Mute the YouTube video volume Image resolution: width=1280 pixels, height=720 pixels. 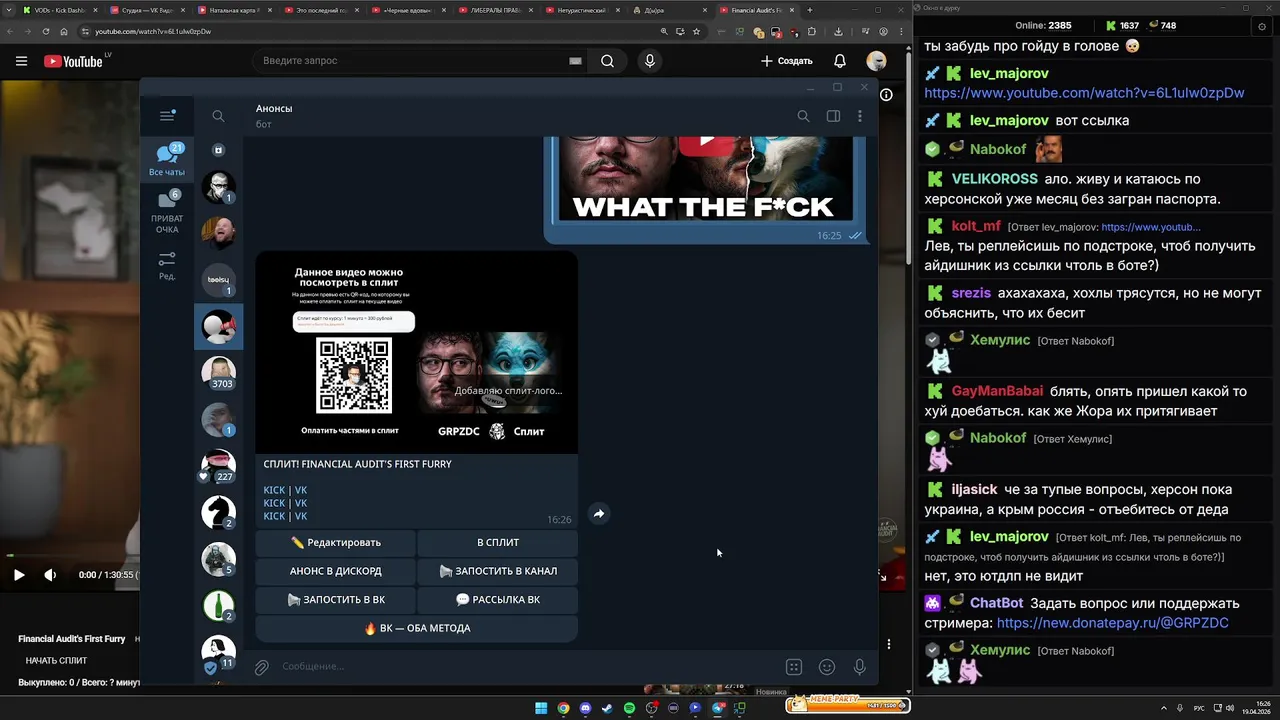coord(50,575)
